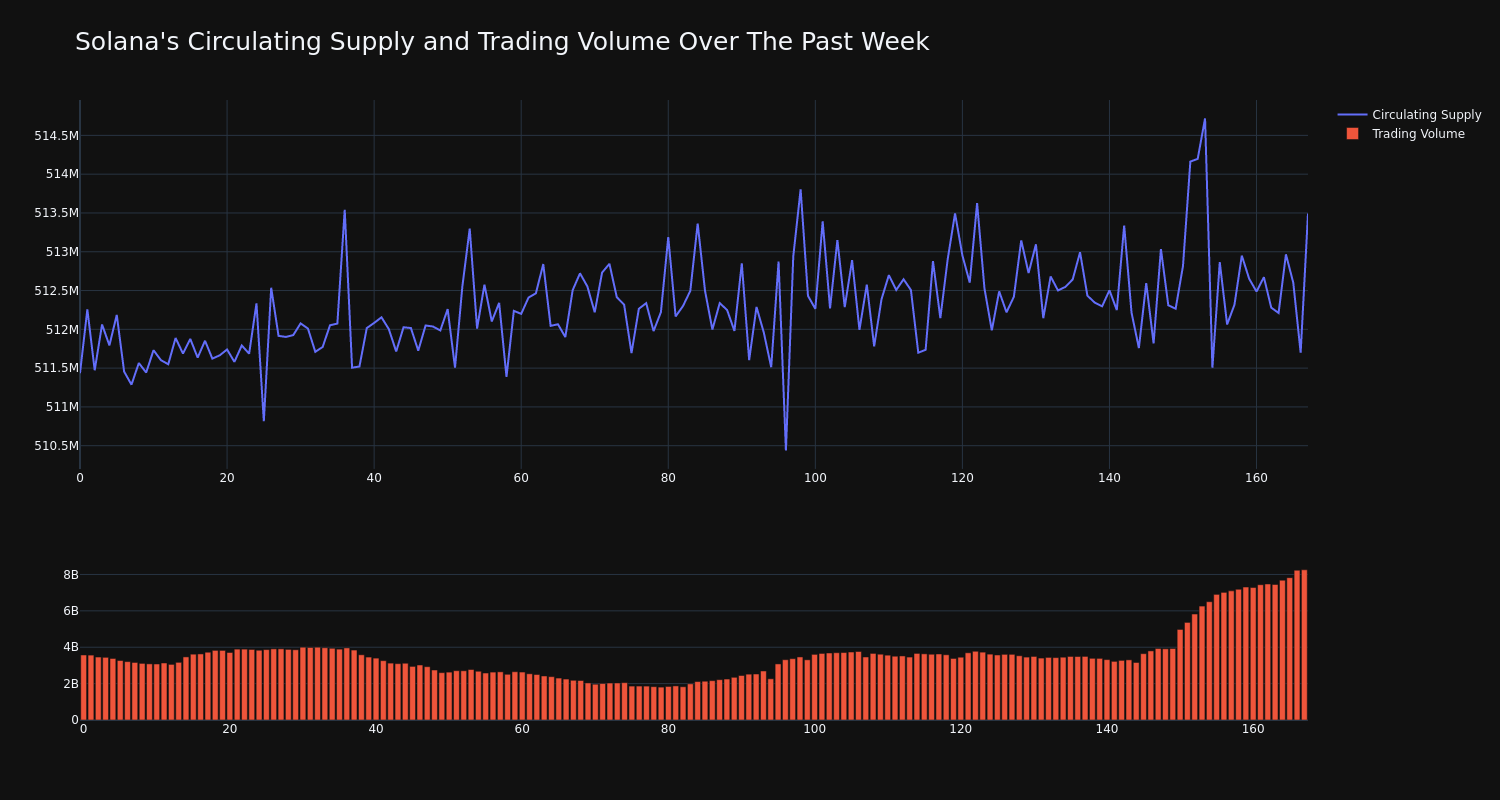Viewport: 1500px width, 800px height.
Task: Click the 100 tick on supply chart x-axis
Action: coord(815,478)
